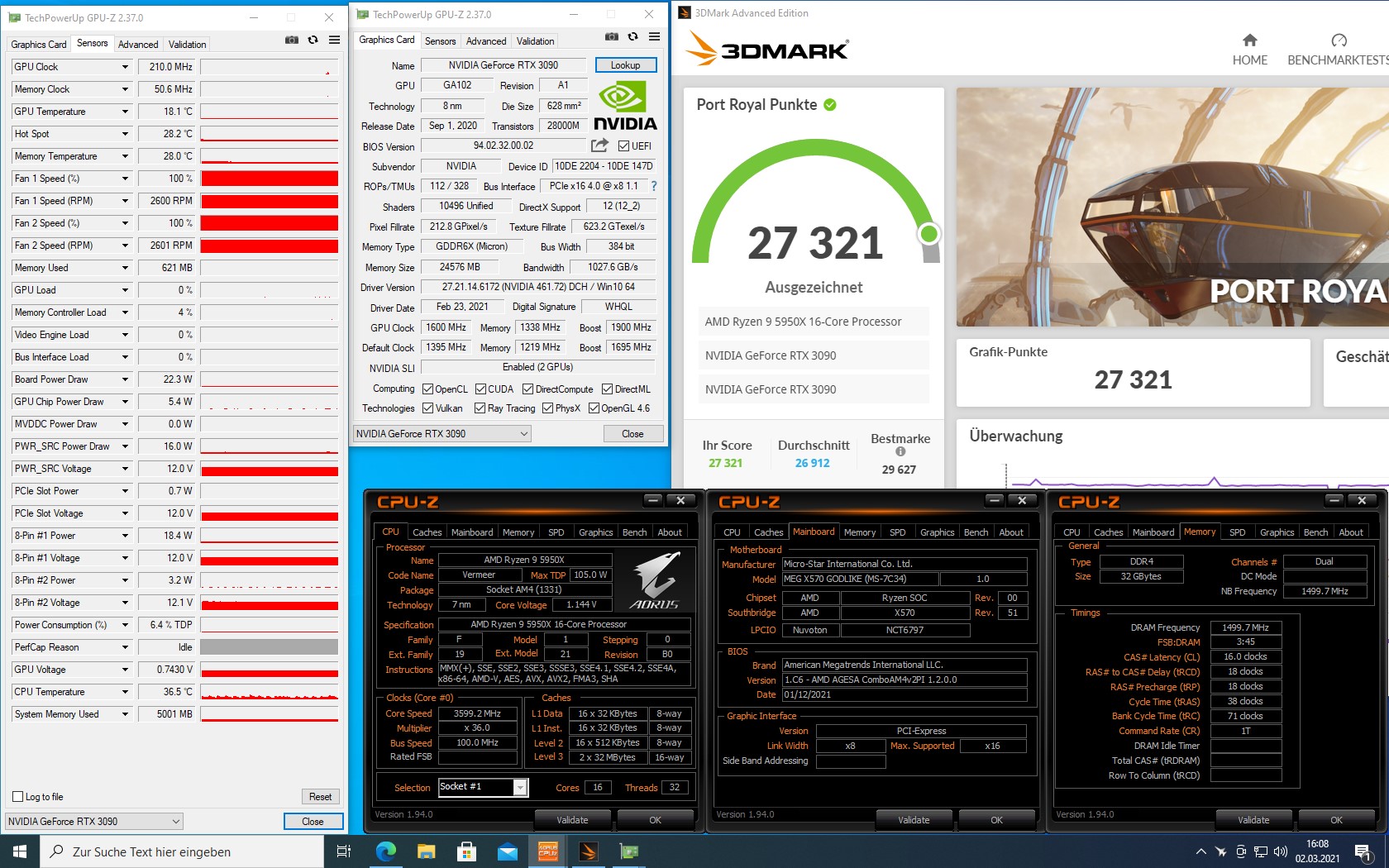Toggle the DirectCompute checkbox
The image size is (1389, 868).
click(527, 389)
